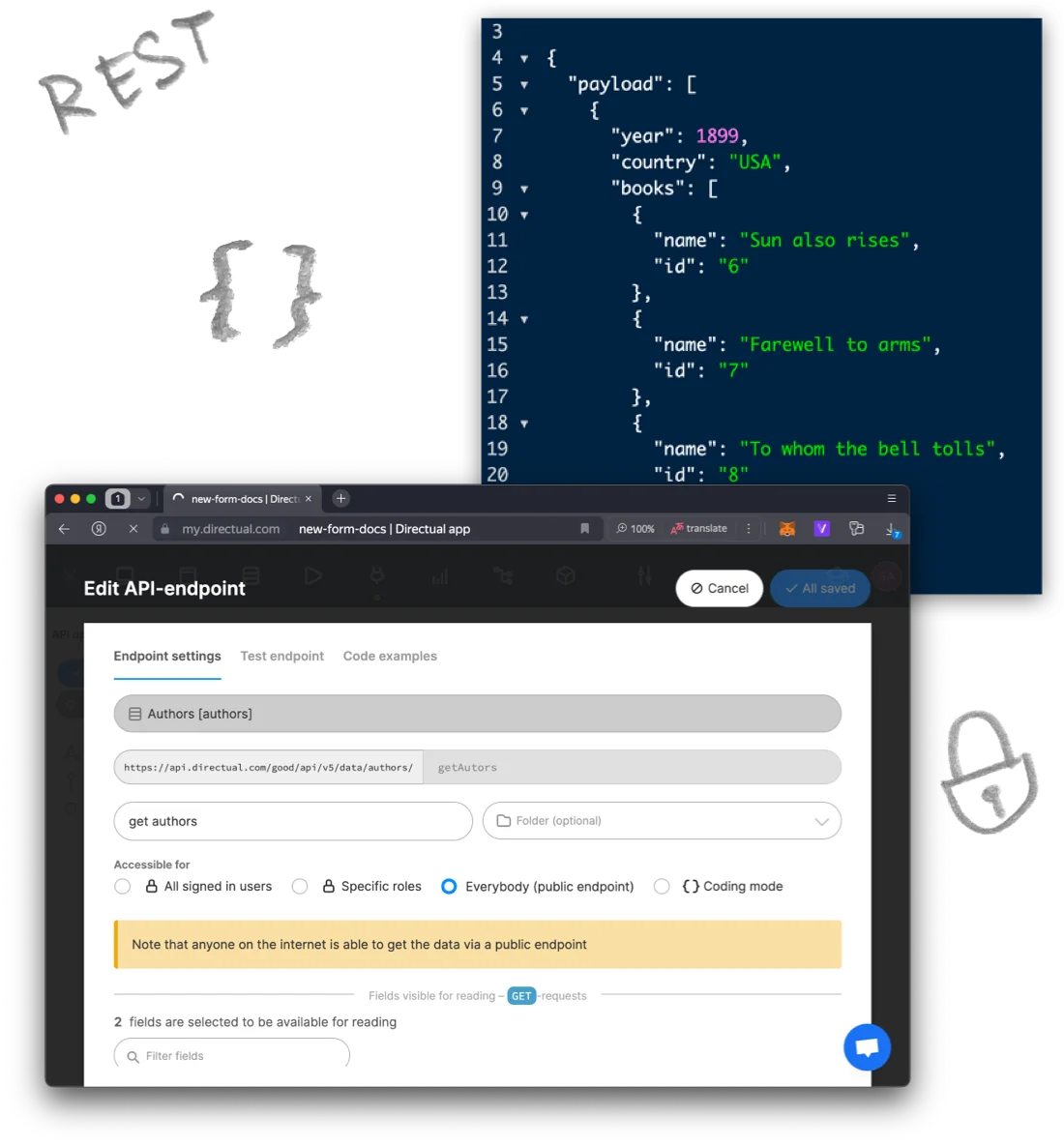1064x1145 pixels.
Task: Open browser downloads showing 7 items
Action: (x=892, y=530)
